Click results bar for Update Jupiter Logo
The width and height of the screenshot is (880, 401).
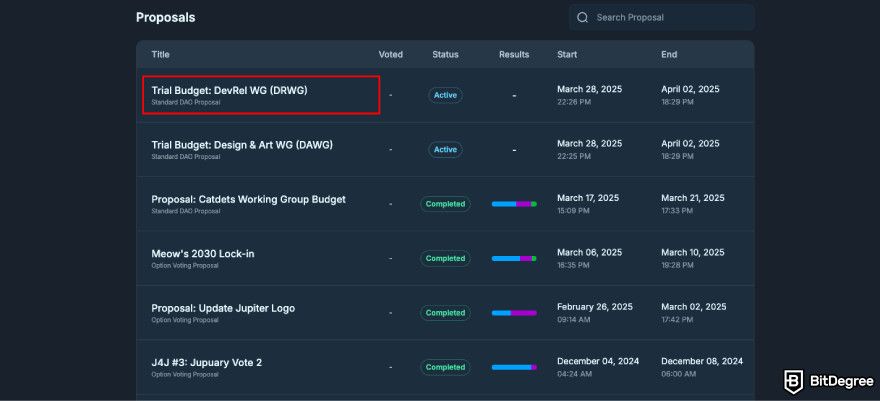pyautogui.click(x=514, y=313)
